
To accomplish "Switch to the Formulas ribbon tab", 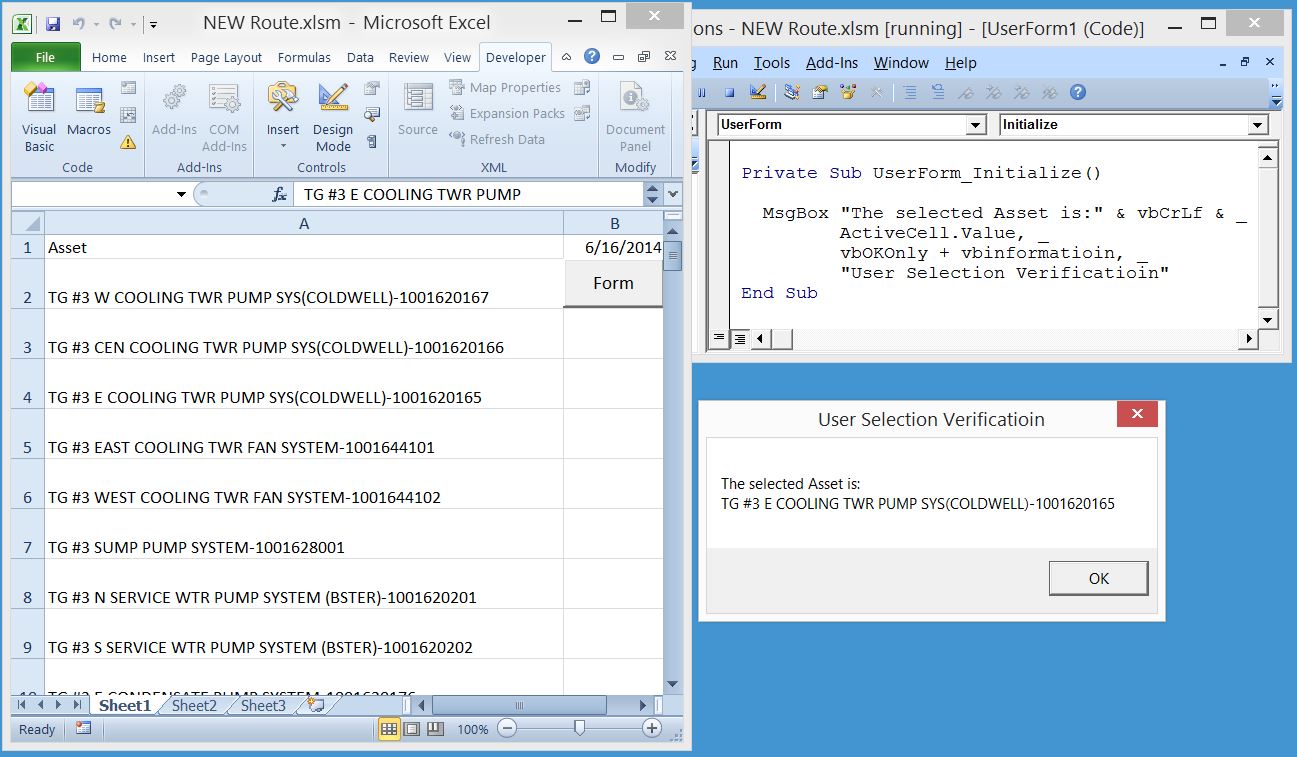I will point(304,58).
